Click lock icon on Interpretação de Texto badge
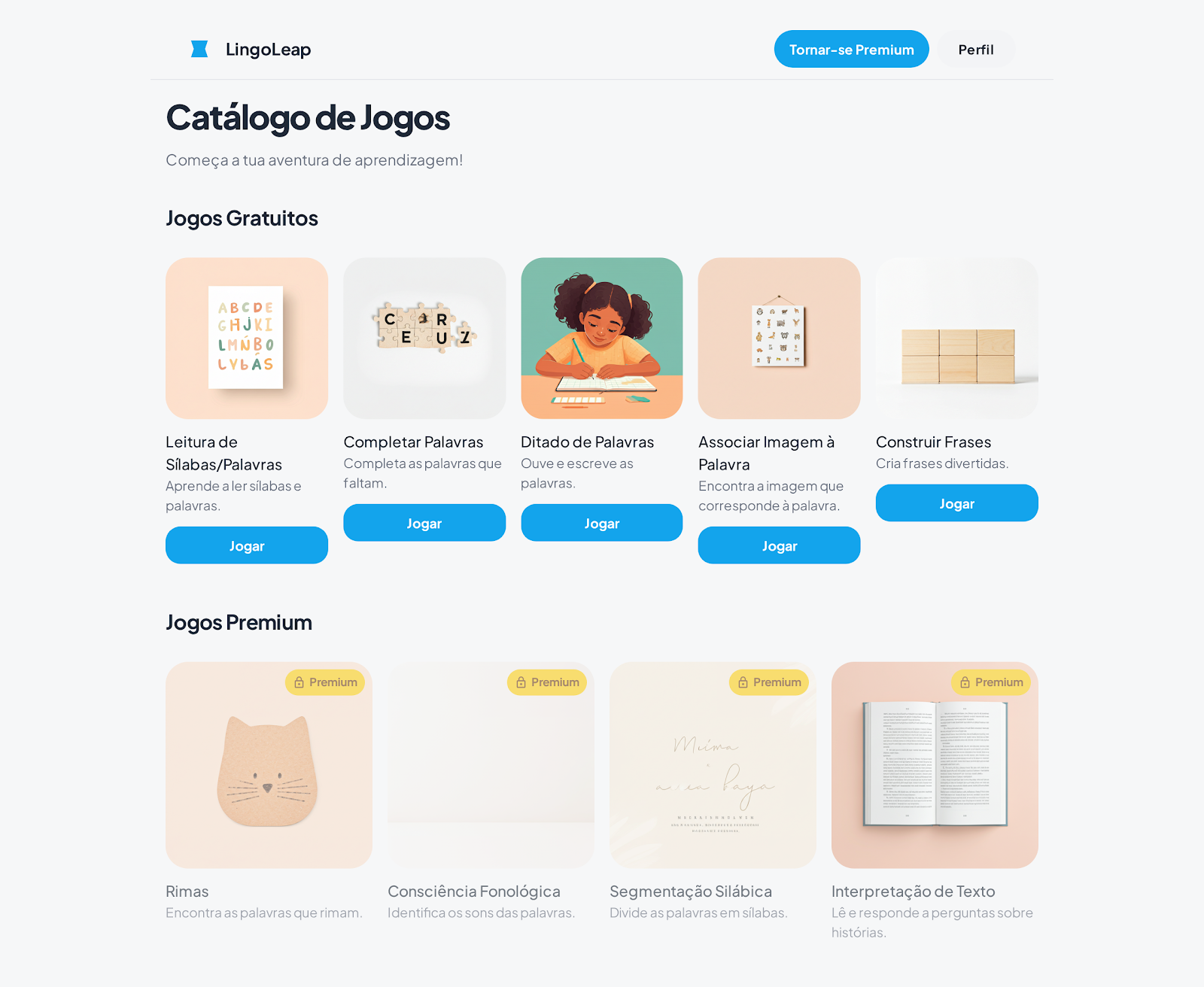Image resolution: width=1204 pixels, height=987 pixels. point(965,682)
